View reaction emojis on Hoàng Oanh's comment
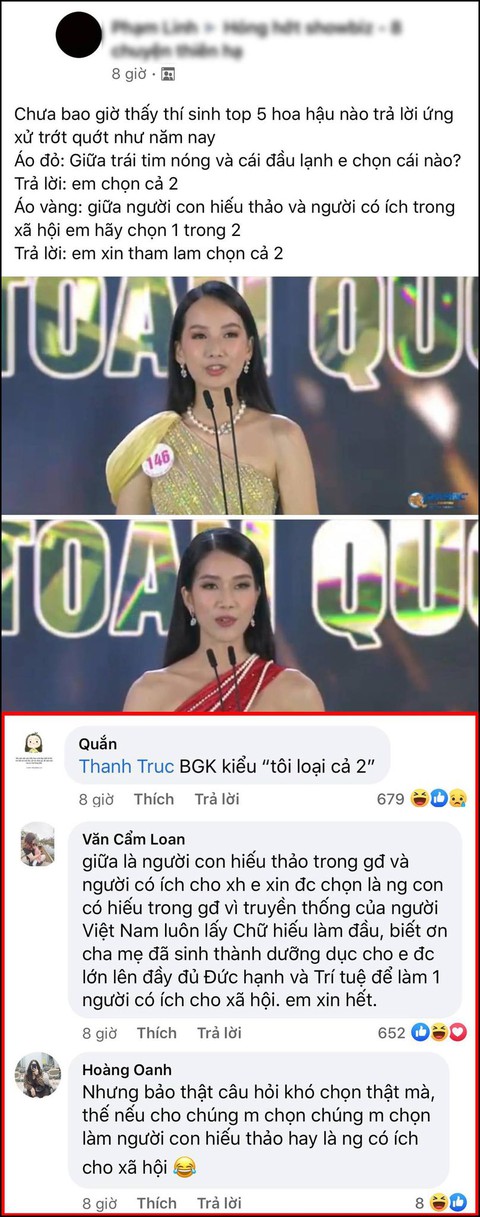 pyautogui.click(x=448, y=1202)
